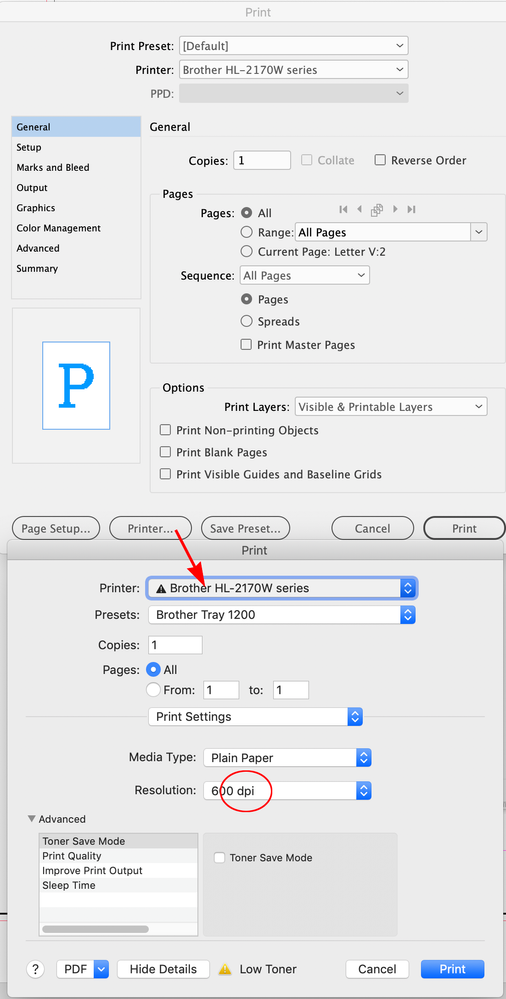Open the Media Type dropdown
This screenshot has width=506, height=999.
click(x=287, y=758)
